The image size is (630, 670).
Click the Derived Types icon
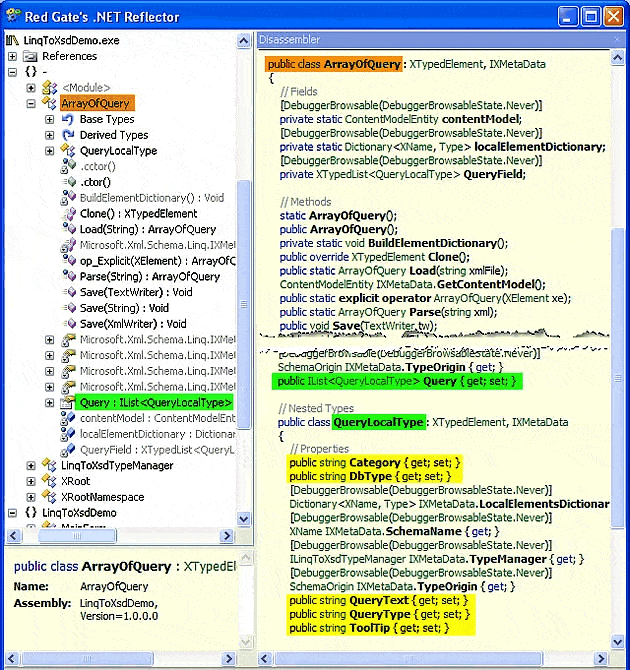coord(68,135)
